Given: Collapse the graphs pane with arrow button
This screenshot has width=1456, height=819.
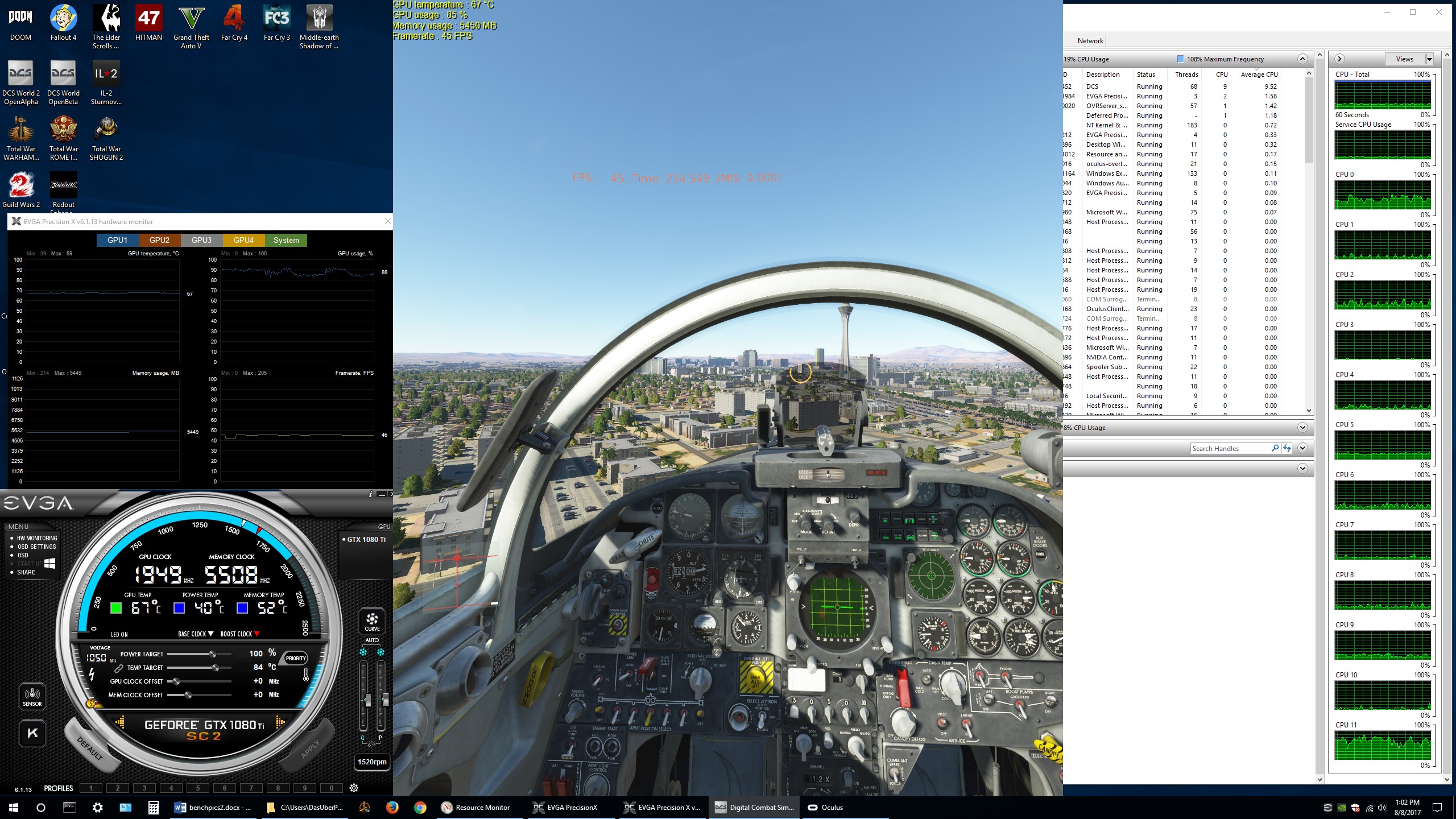Looking at the screenshot, I should tap(1339, 59).
